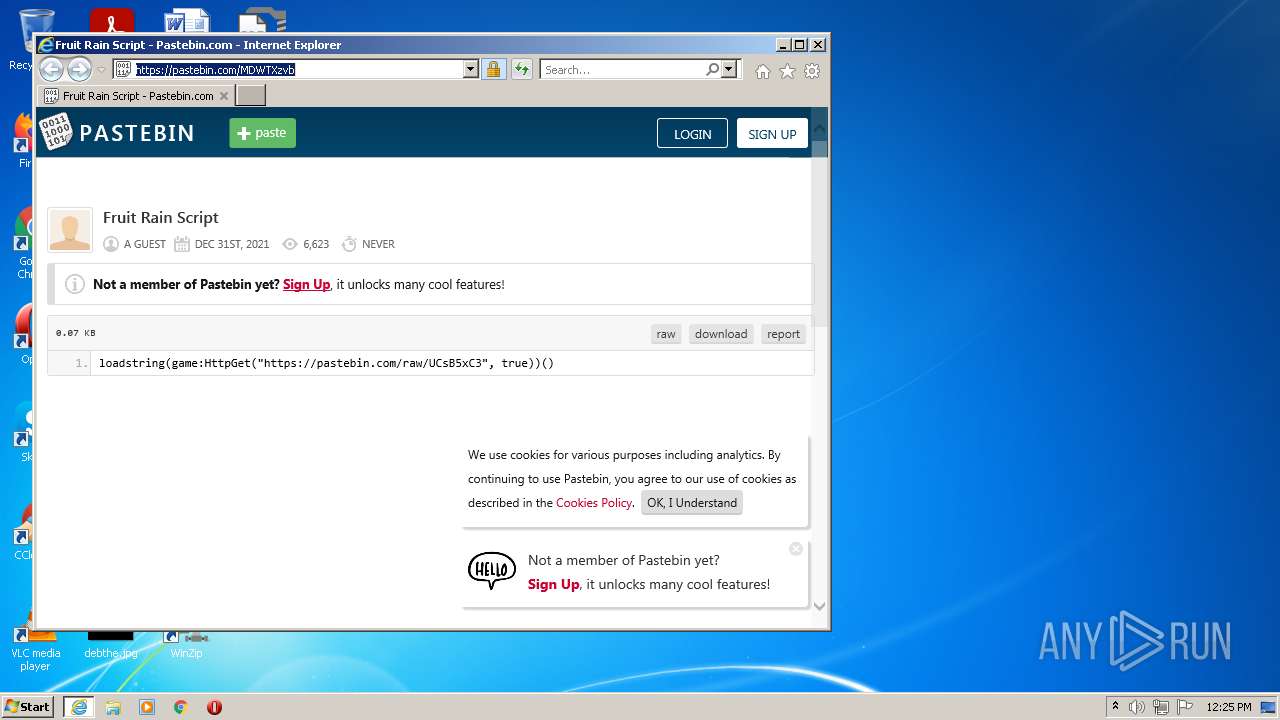Click the PASTEBIN brand text

(x=137, y=133)
